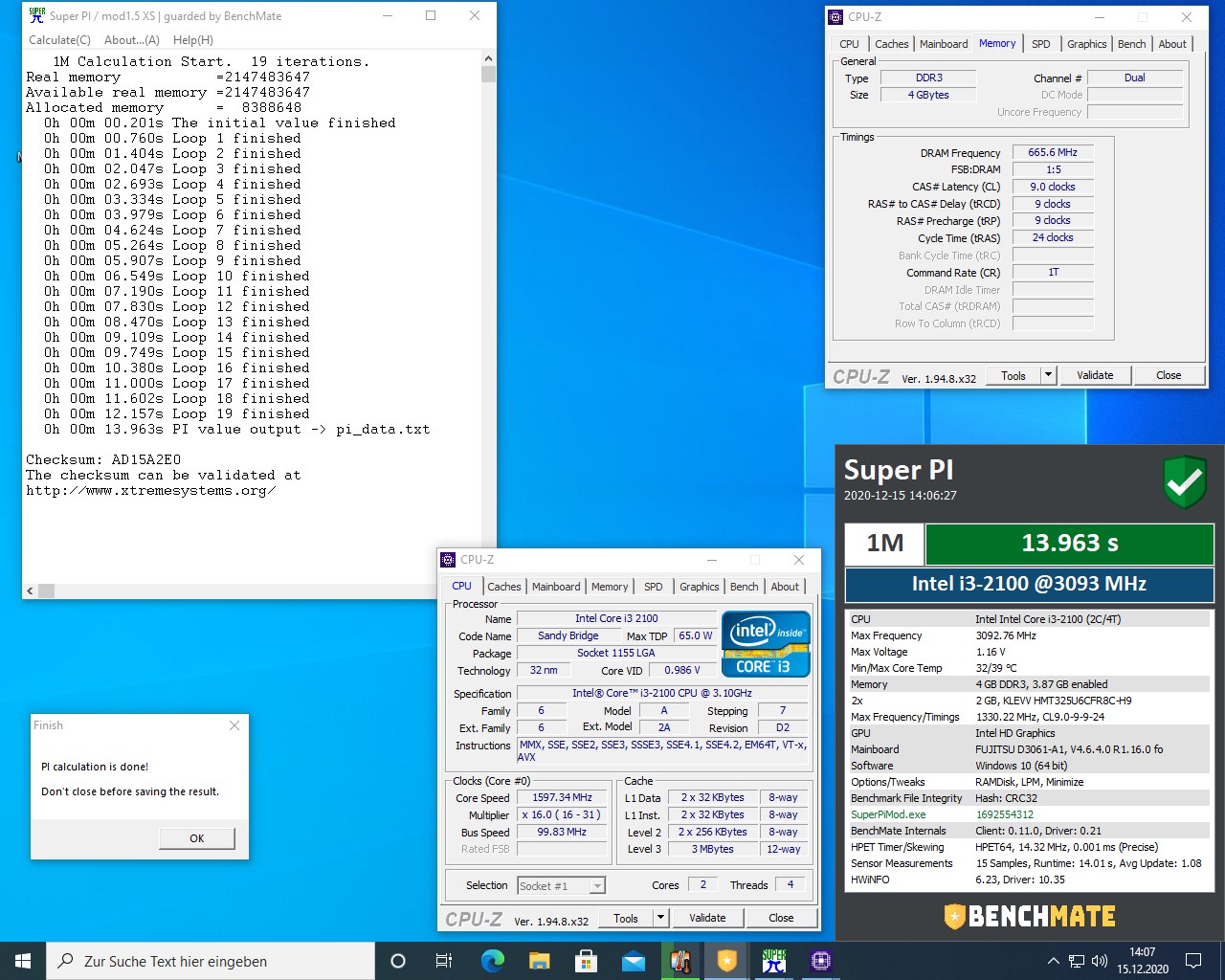Image resolution: width=1225 pixels, height=980 pixels.
Task: Click the Cortana circle icon on taskbar
Action: click(398, 961)
